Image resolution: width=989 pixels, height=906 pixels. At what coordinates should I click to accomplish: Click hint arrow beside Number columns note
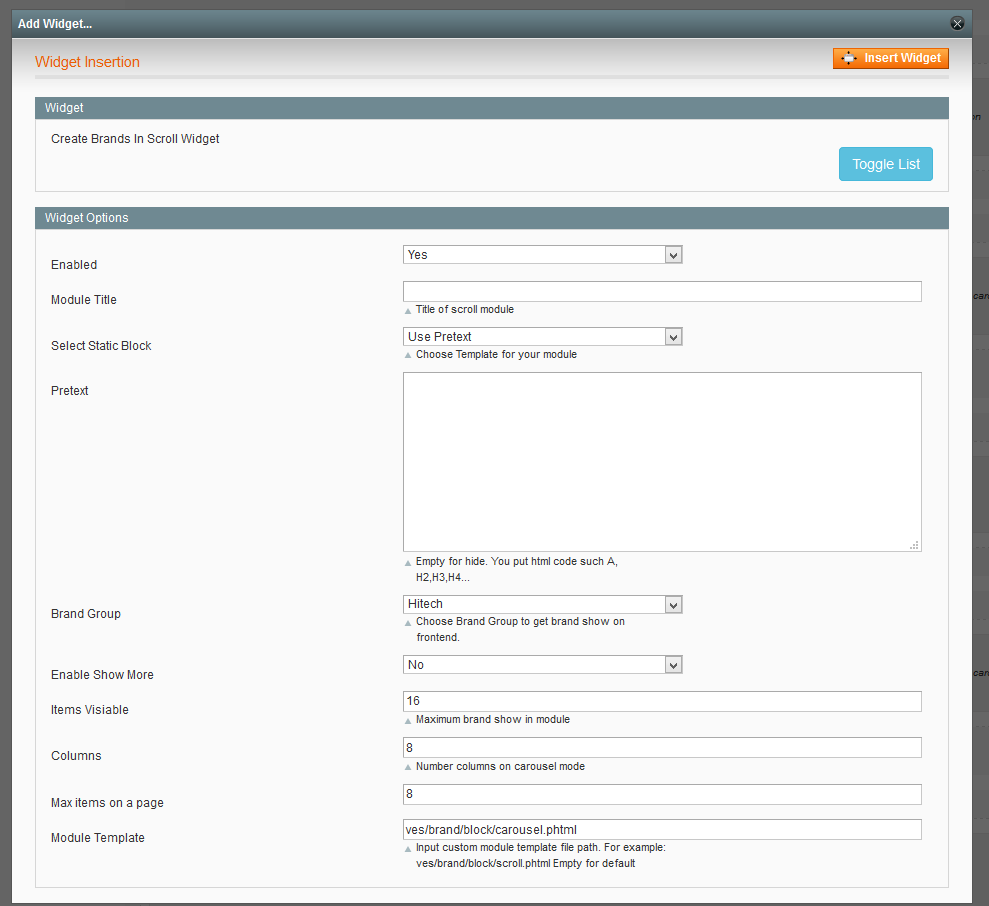(x=408, y=767)
